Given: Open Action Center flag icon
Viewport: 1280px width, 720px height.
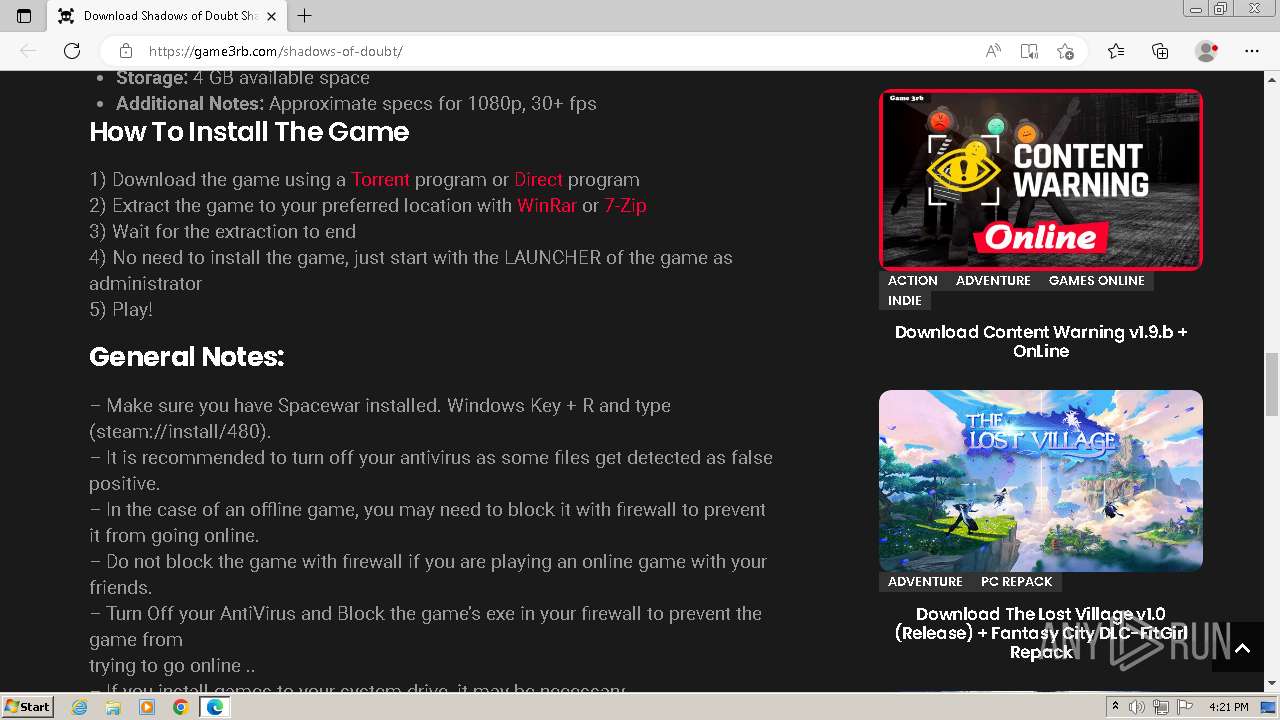Looking at the screenshot, I should click(1185, 707).
